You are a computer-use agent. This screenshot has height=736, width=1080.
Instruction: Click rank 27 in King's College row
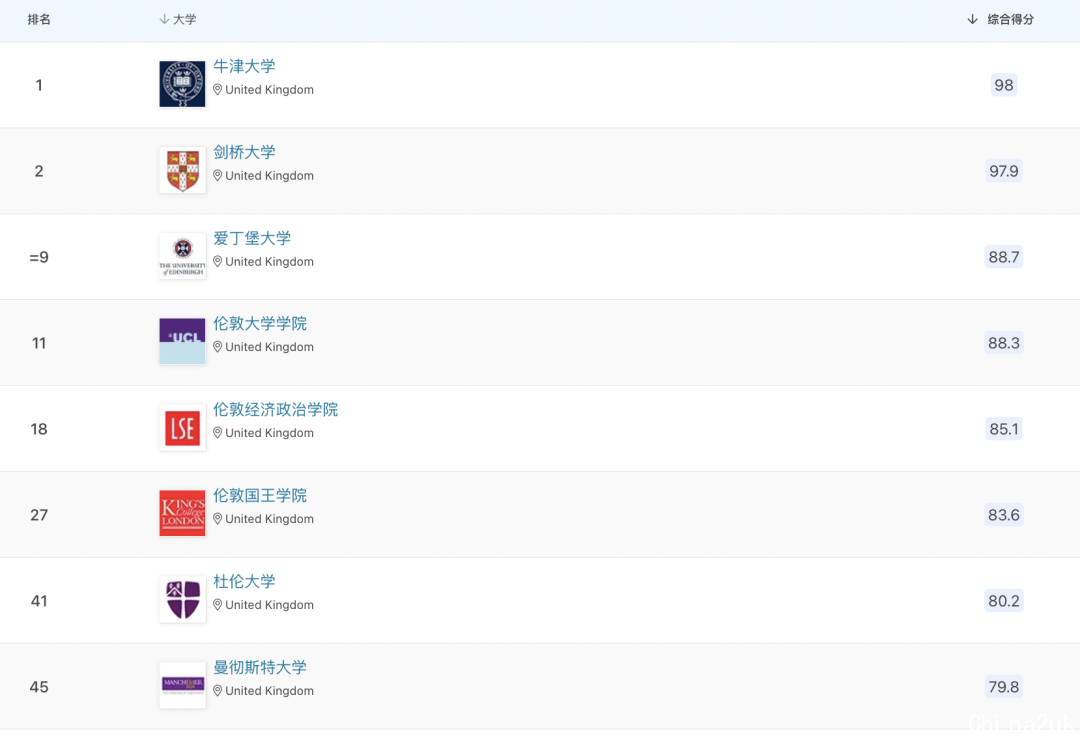pos(39,515)
